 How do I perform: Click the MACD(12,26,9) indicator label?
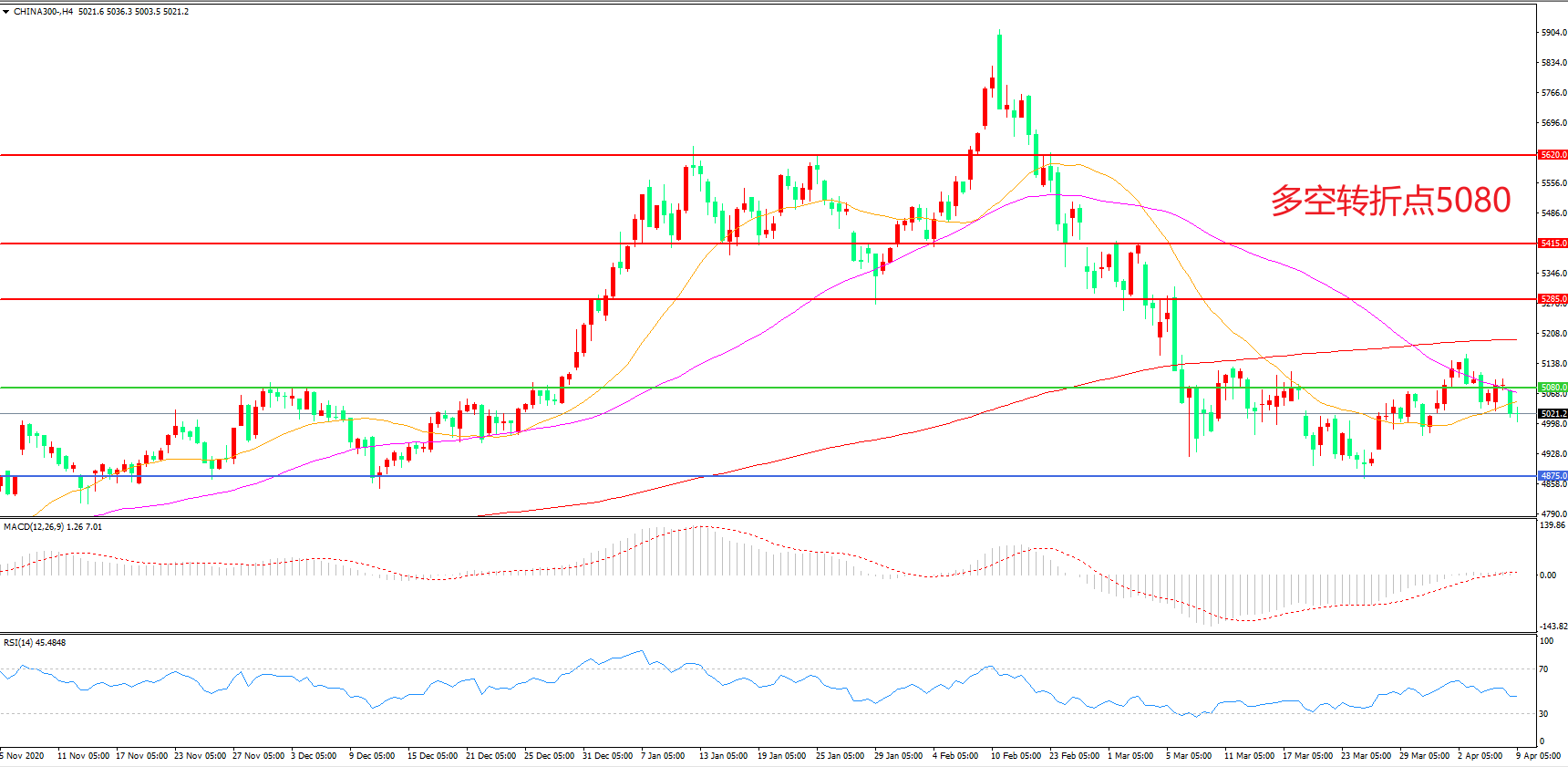(34, 527)
